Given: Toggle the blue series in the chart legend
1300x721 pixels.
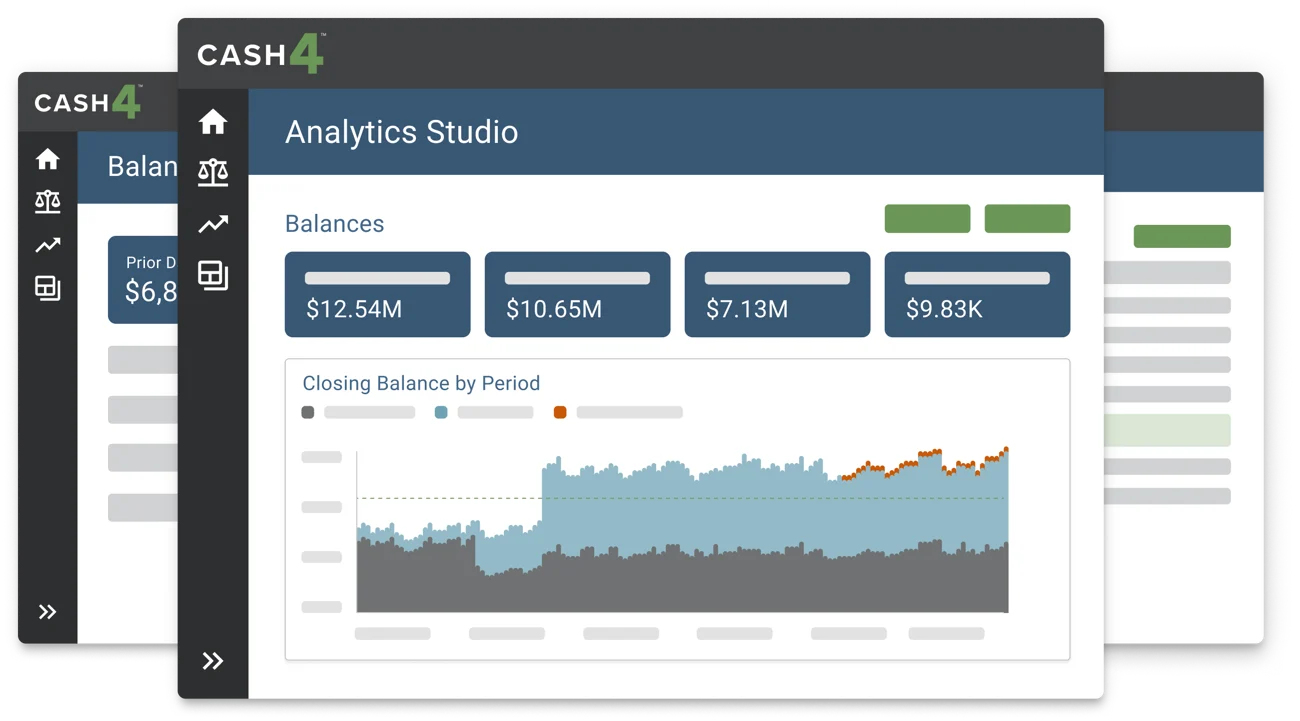Looking at the screenshot, I should point(480,411).
